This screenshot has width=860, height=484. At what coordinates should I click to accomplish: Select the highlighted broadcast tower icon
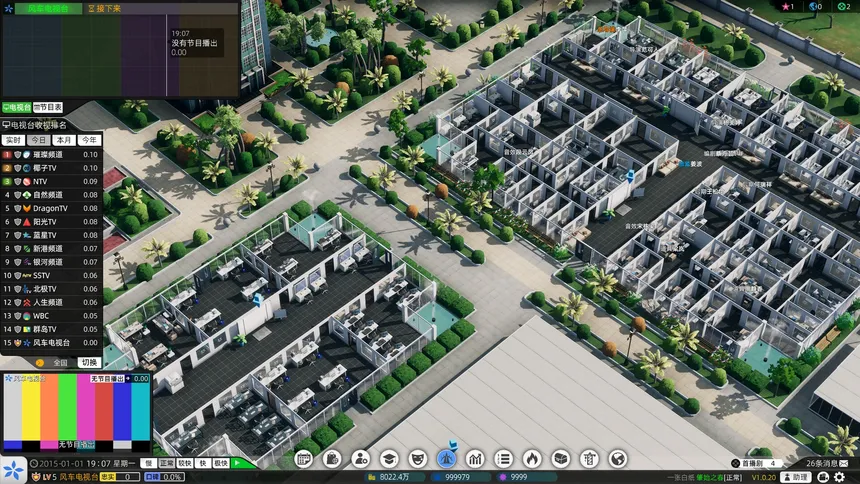coord(446,459)
